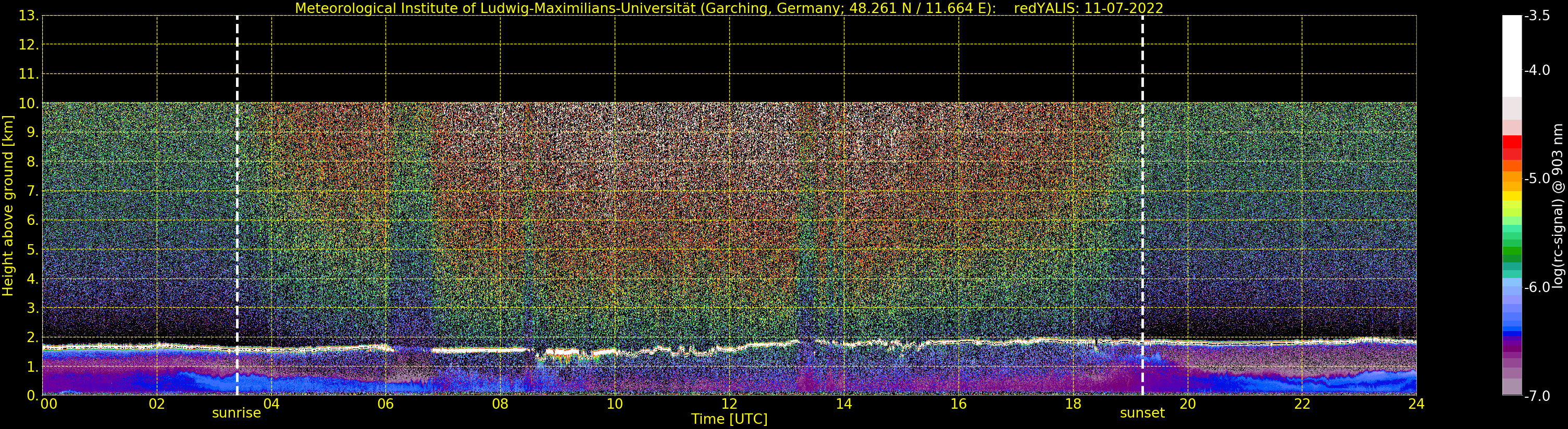This screenshot has width=1568, height=429.
Task: Click the plot title mentioning redYALIS 11-07-2022
Action: pos(729,8)
